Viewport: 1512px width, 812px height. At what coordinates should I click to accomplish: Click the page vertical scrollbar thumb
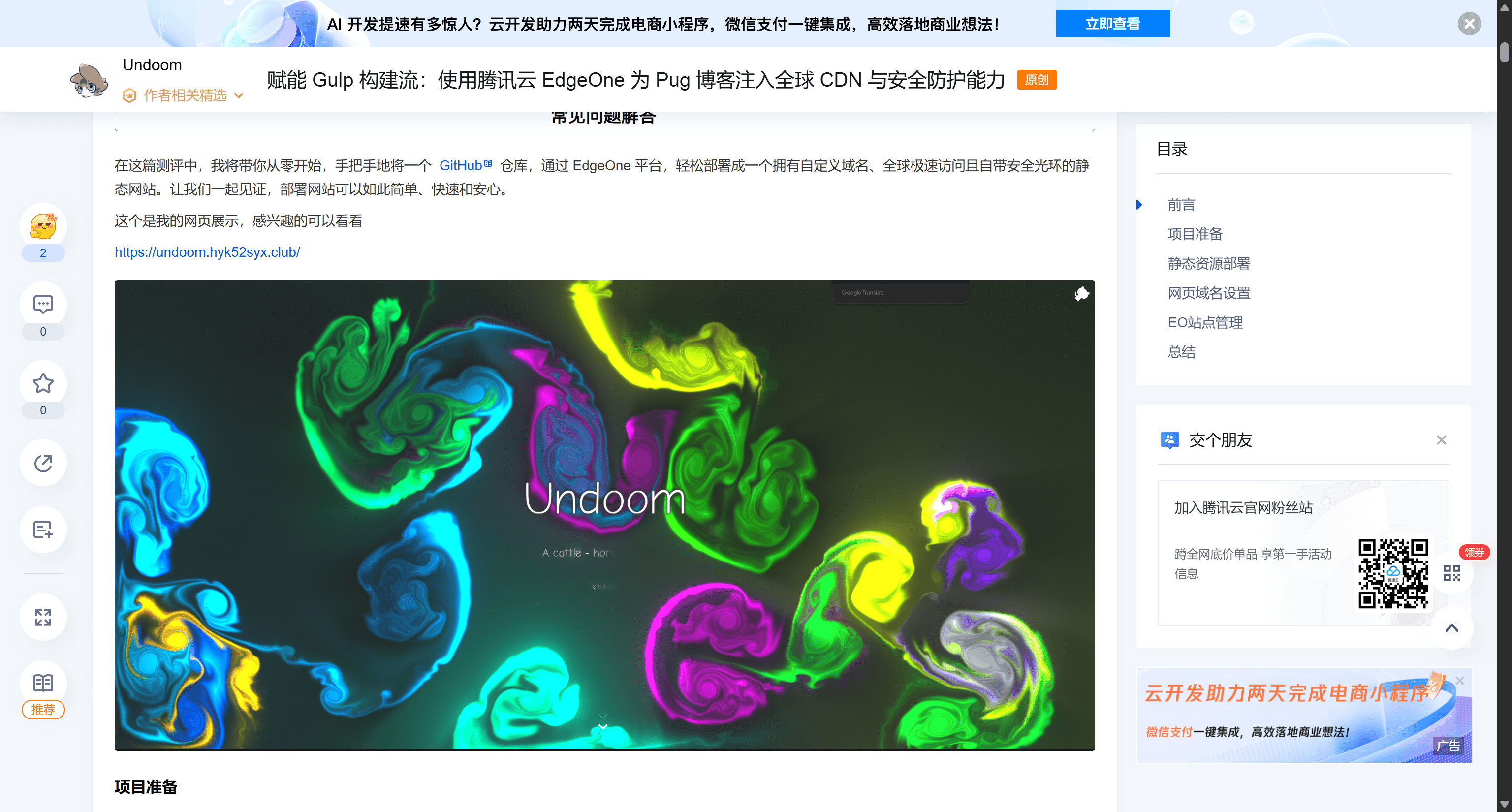[x=1504, y=52]
